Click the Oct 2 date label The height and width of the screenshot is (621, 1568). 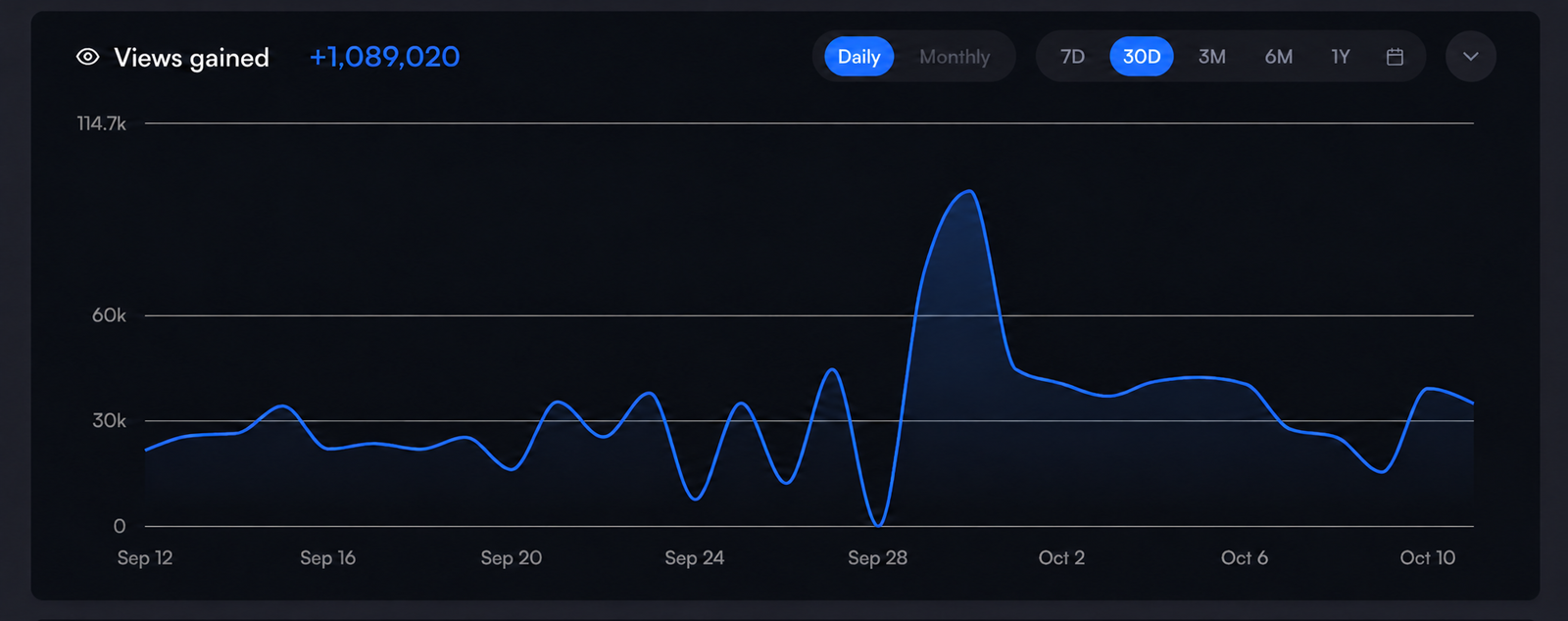1061,557
